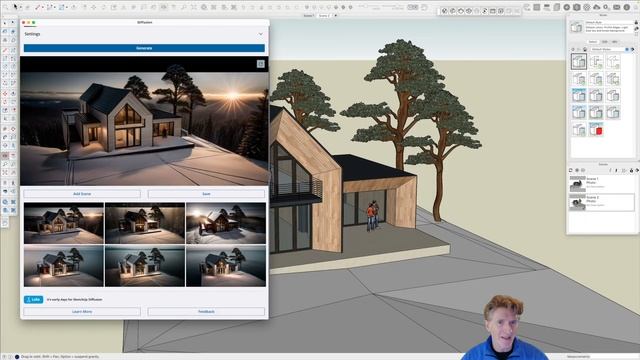Viewport: 640px width, 360px height.
Task: Click the add scene plus tab button
Action: coord(336,16)
